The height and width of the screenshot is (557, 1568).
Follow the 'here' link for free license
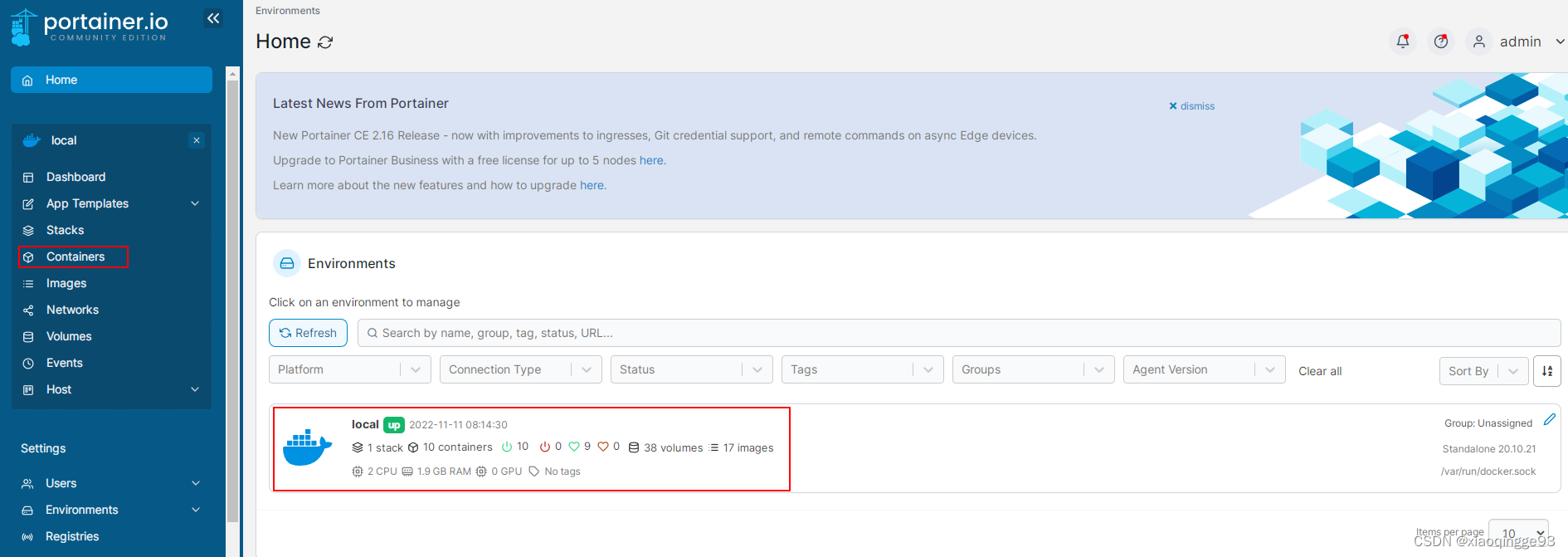click(651, 160)
